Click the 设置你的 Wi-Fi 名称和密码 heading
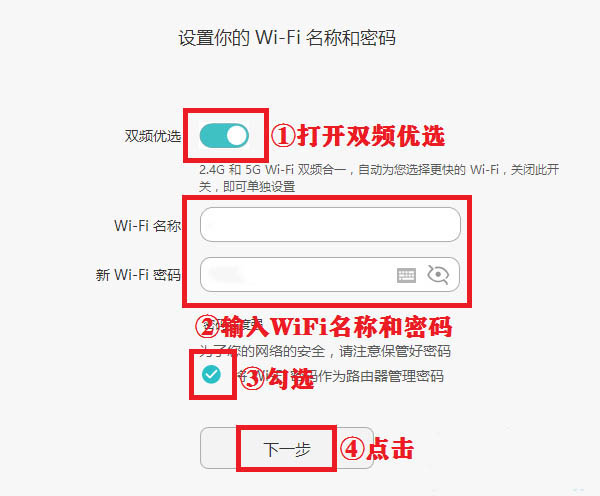Viewport: 600px width, 496px height. coord(287,38)
